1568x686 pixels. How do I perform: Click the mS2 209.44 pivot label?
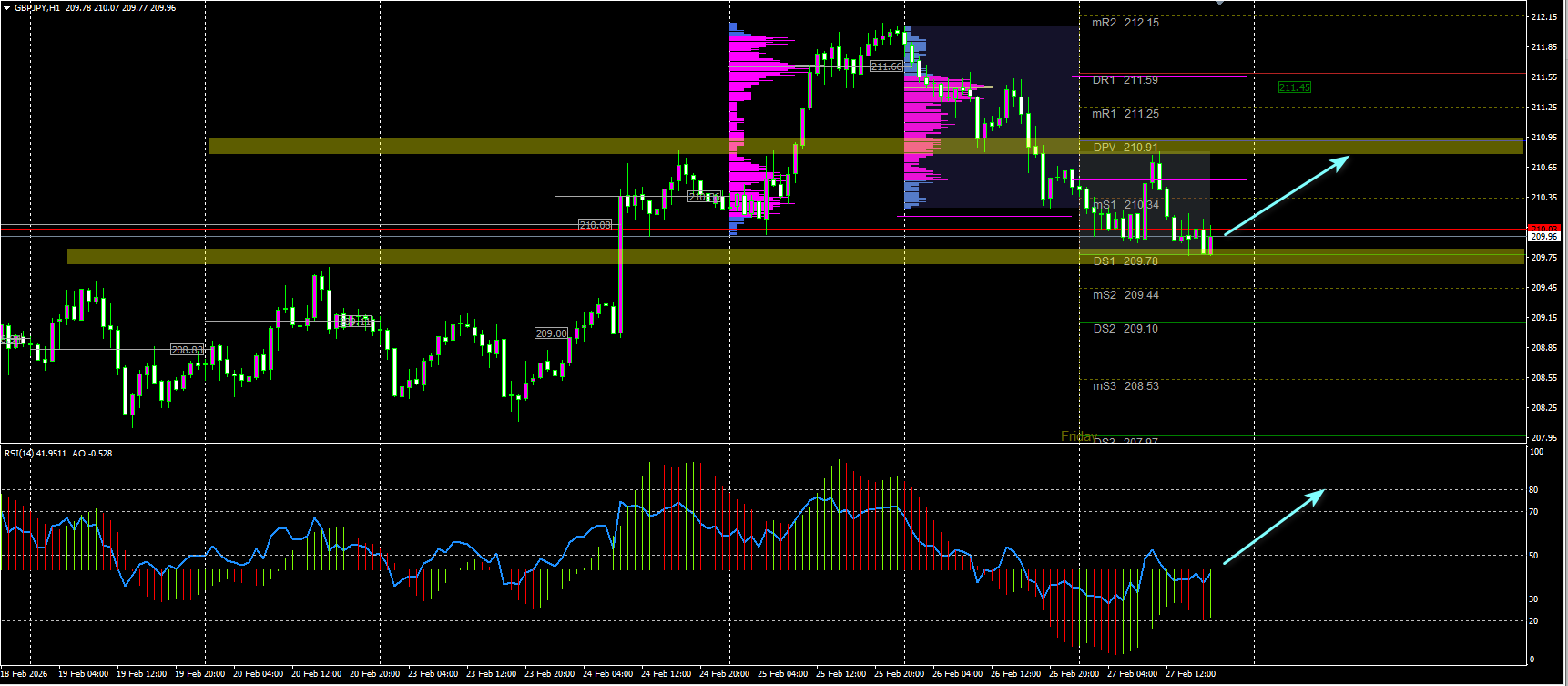tap(1126, 295)
